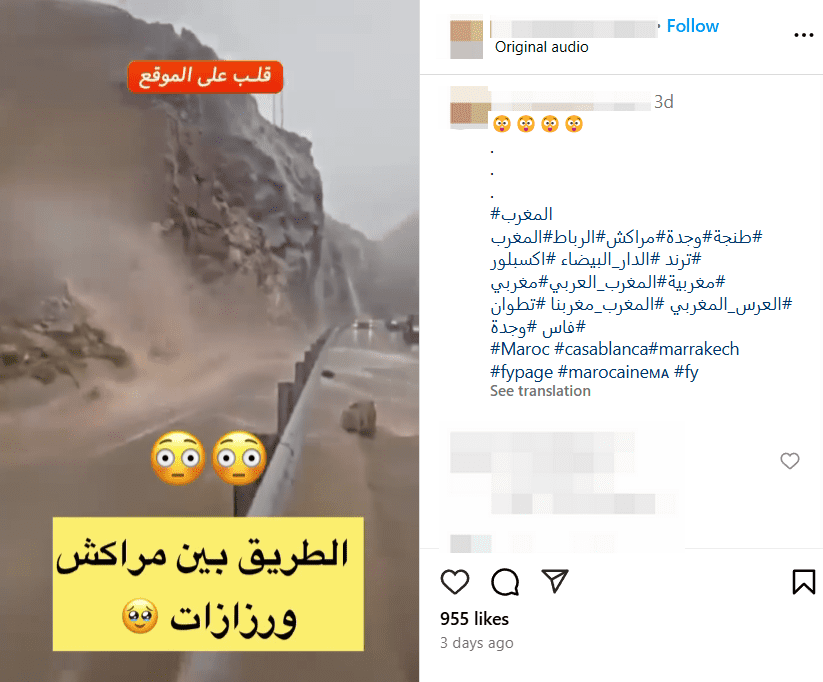Like the post with heart icon
This screenshot has height=682, width=823.
pyautogui.click(x=455, y=582)
